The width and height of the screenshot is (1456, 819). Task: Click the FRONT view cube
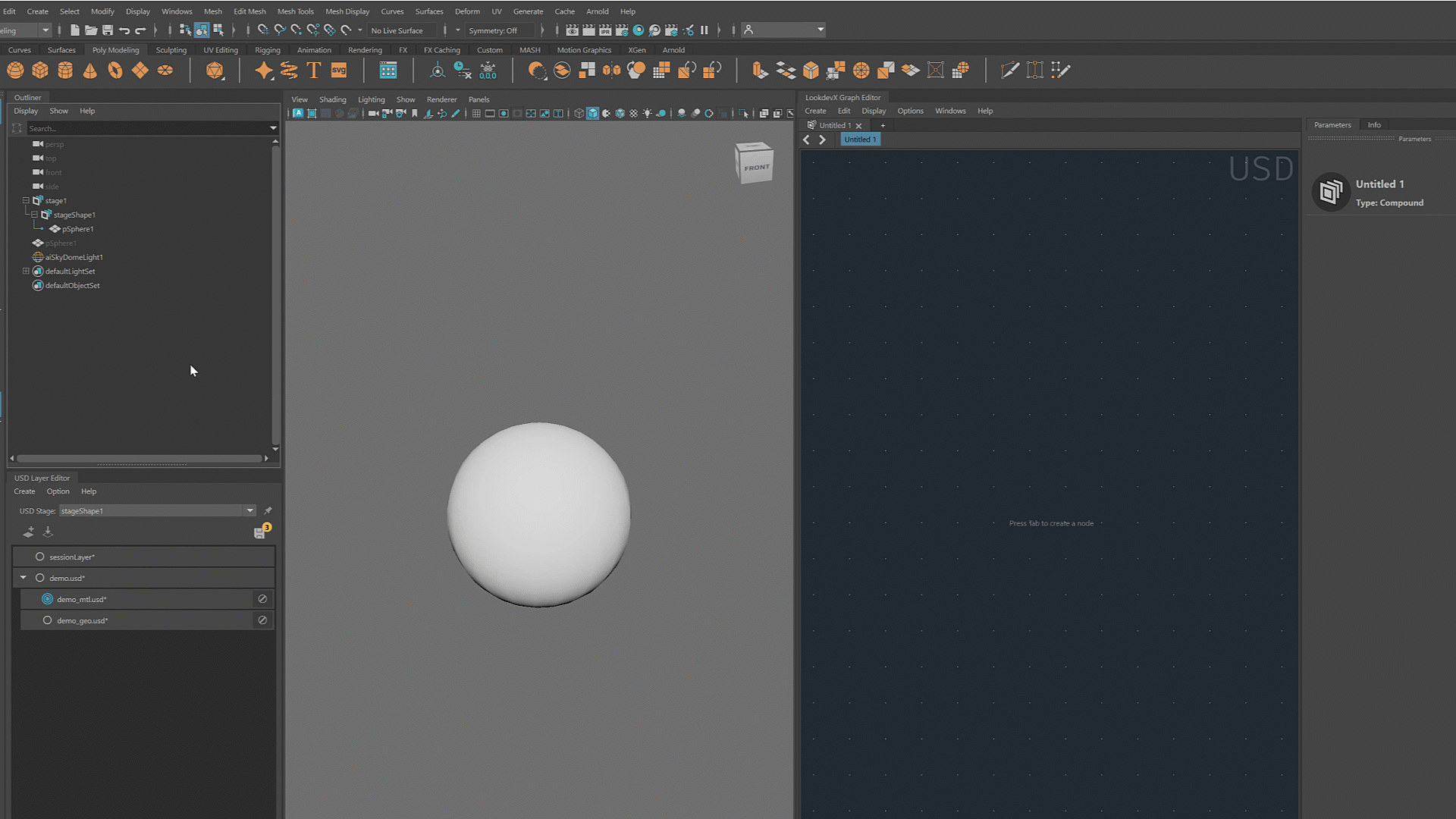point(755,167)
